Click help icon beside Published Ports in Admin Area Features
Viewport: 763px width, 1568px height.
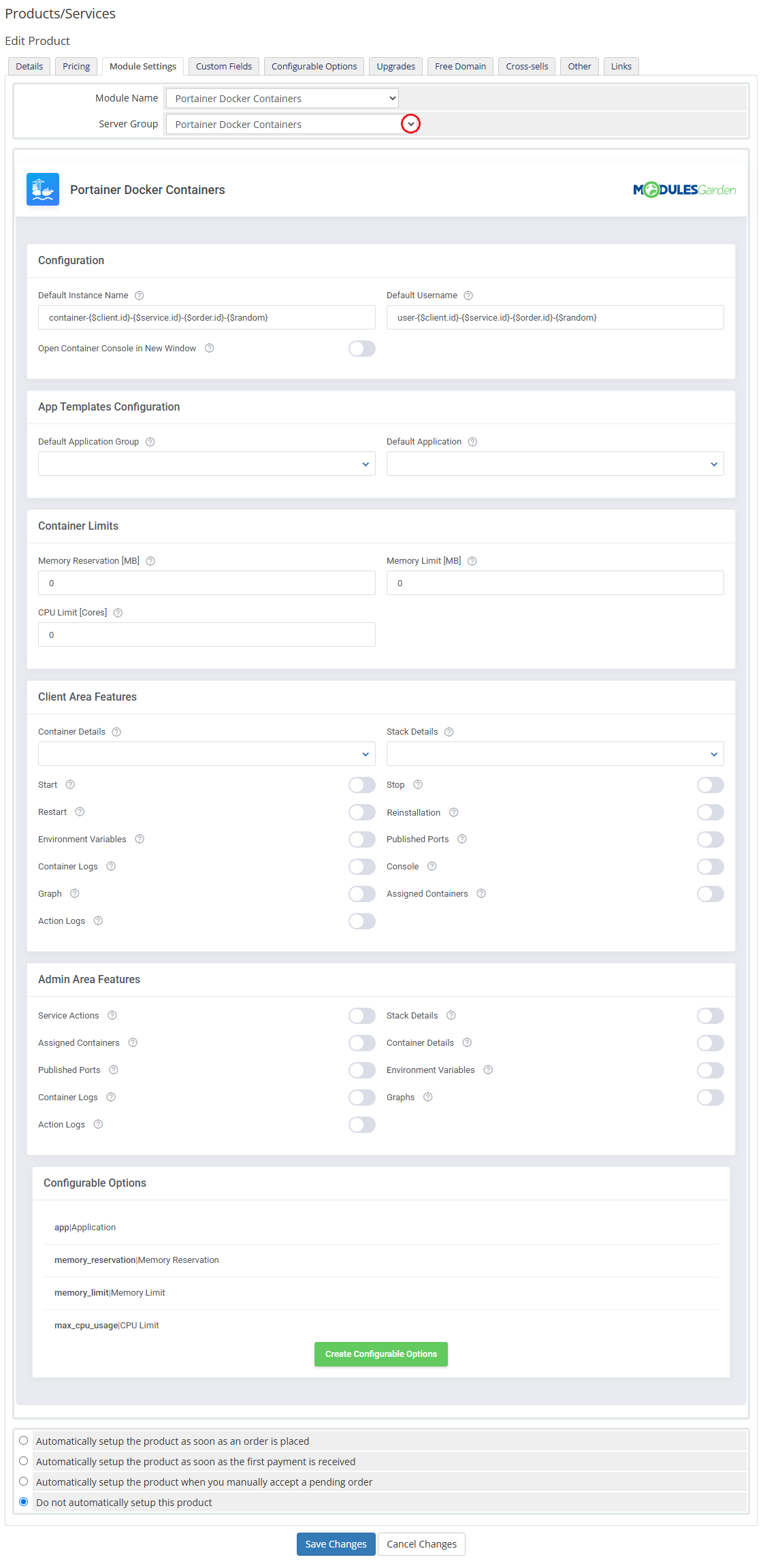[114, 1070]
